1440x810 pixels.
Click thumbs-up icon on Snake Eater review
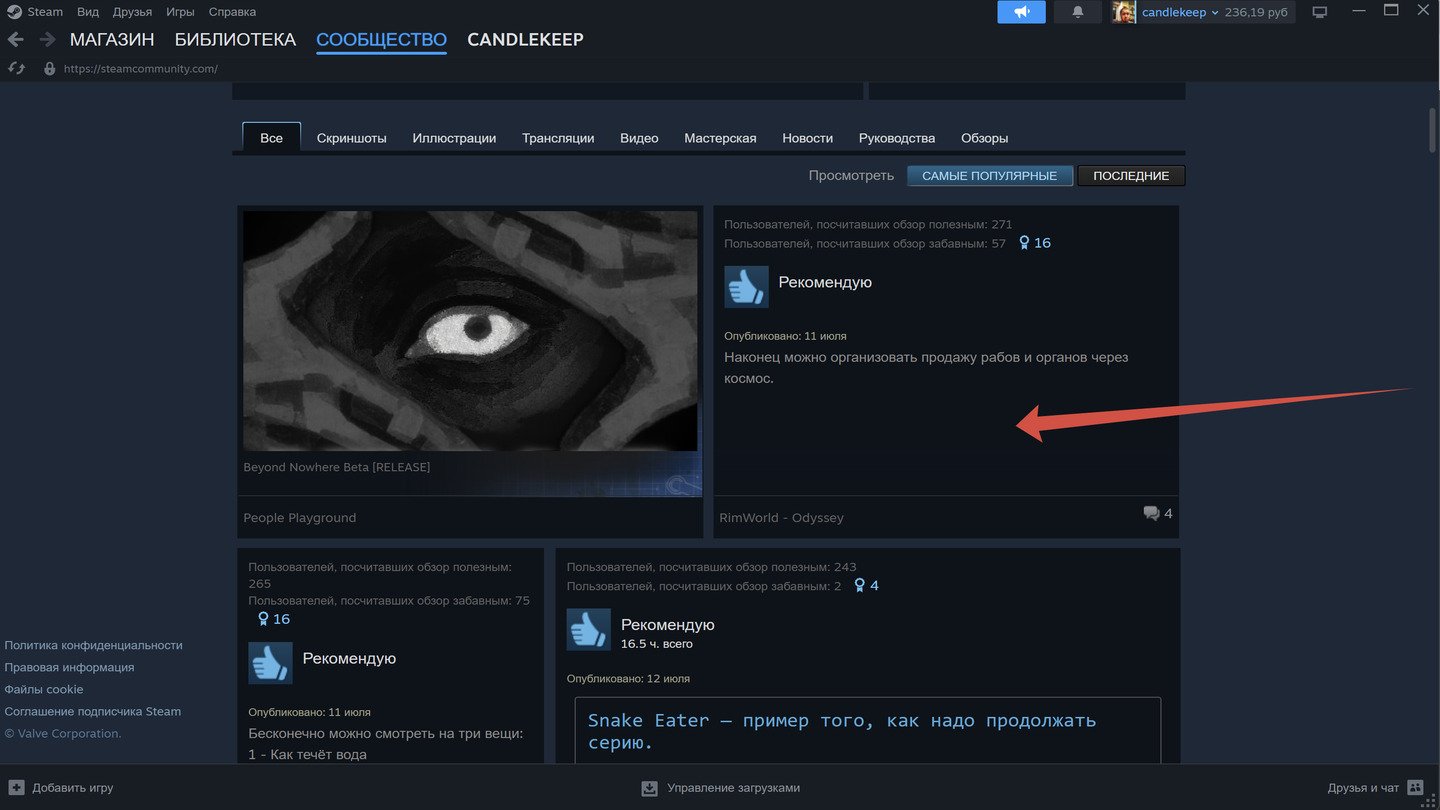[588, 630]
